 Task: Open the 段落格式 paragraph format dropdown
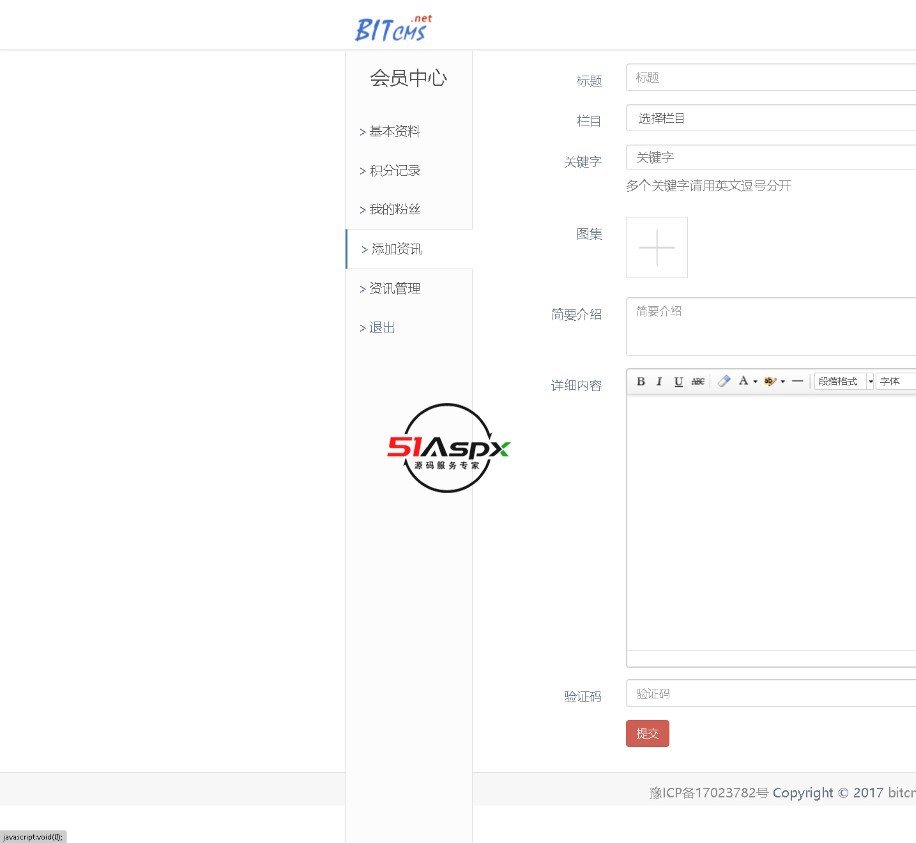844,381
